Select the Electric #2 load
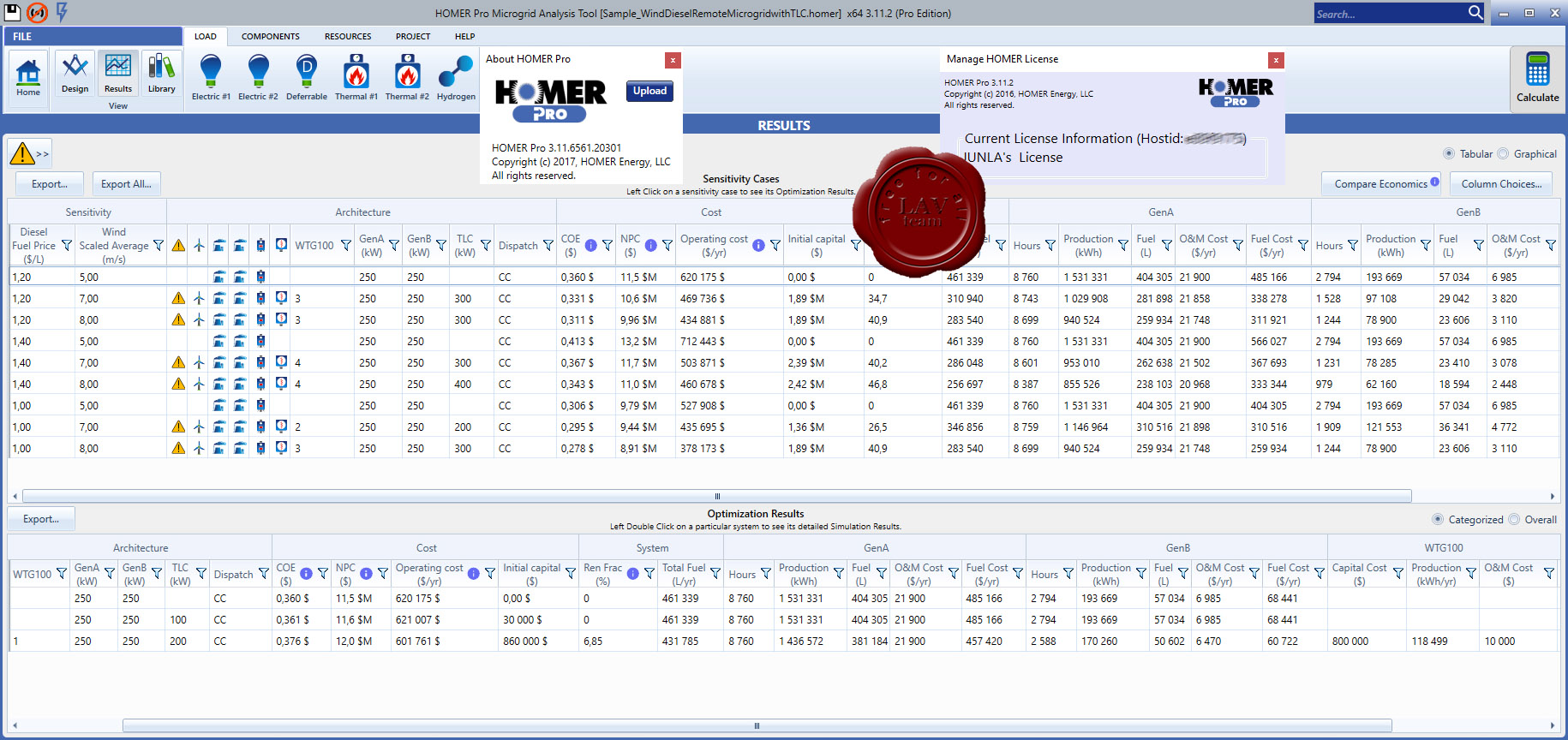1568x740 pixels. (258, 78)
